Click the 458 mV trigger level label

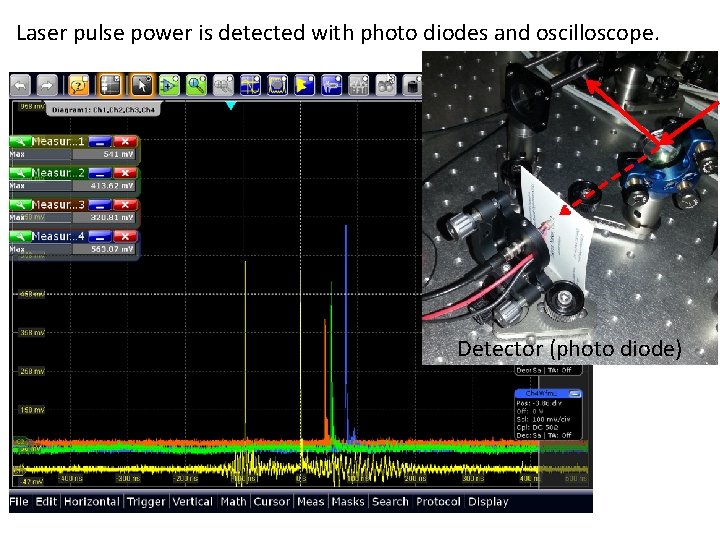32,294
